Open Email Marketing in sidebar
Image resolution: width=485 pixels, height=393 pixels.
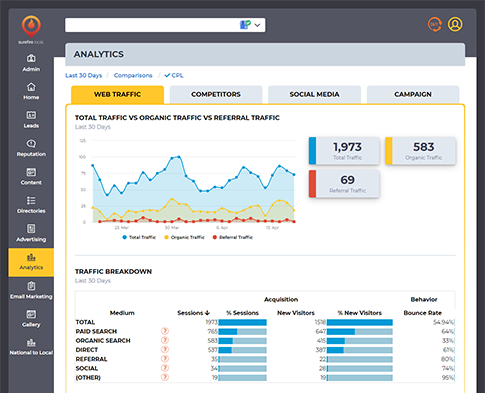point(31,290)
